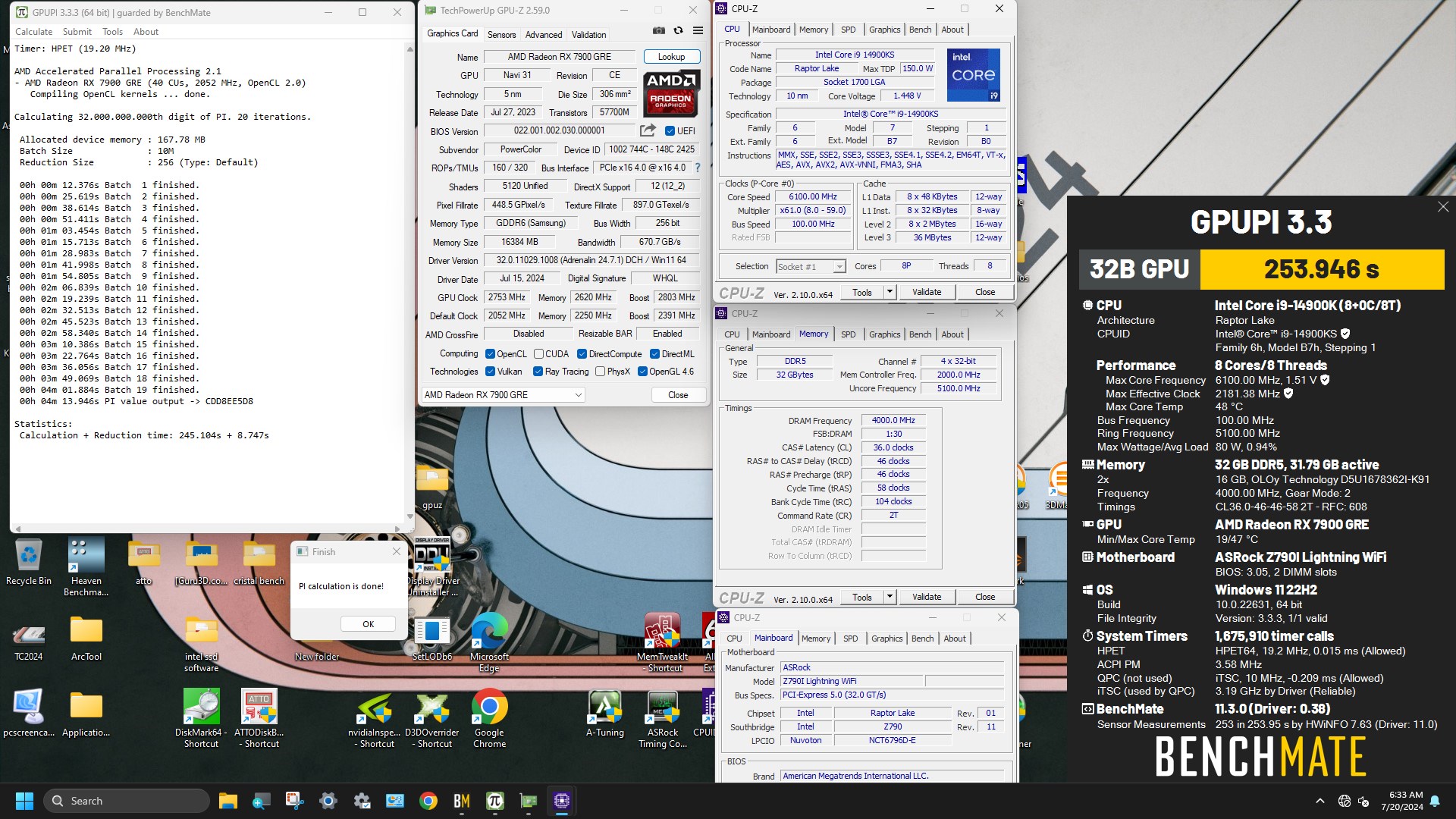Click OK in the Finish dialog

click(x=368, y=624)
